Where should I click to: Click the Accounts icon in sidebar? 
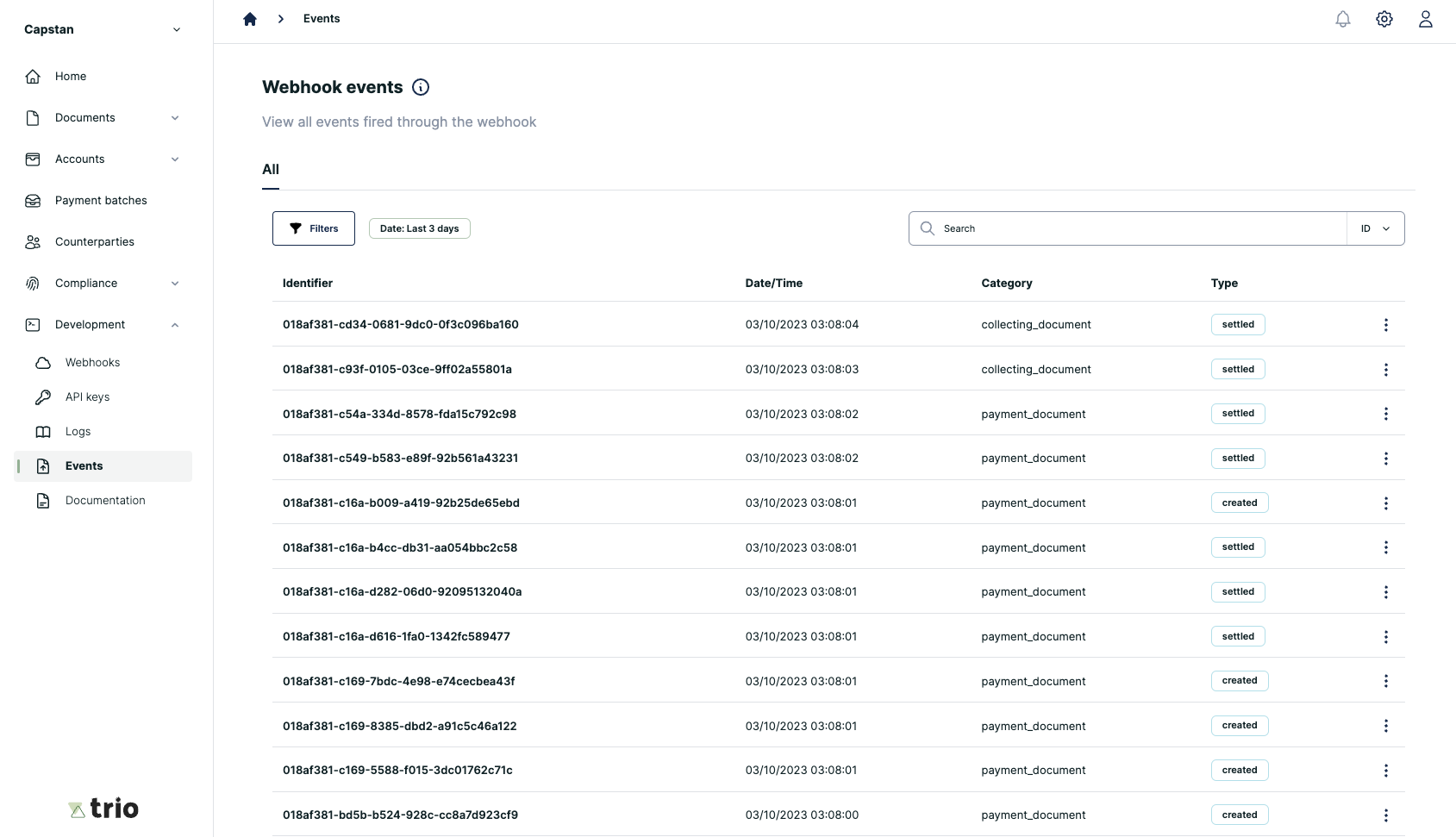(33, 159)
